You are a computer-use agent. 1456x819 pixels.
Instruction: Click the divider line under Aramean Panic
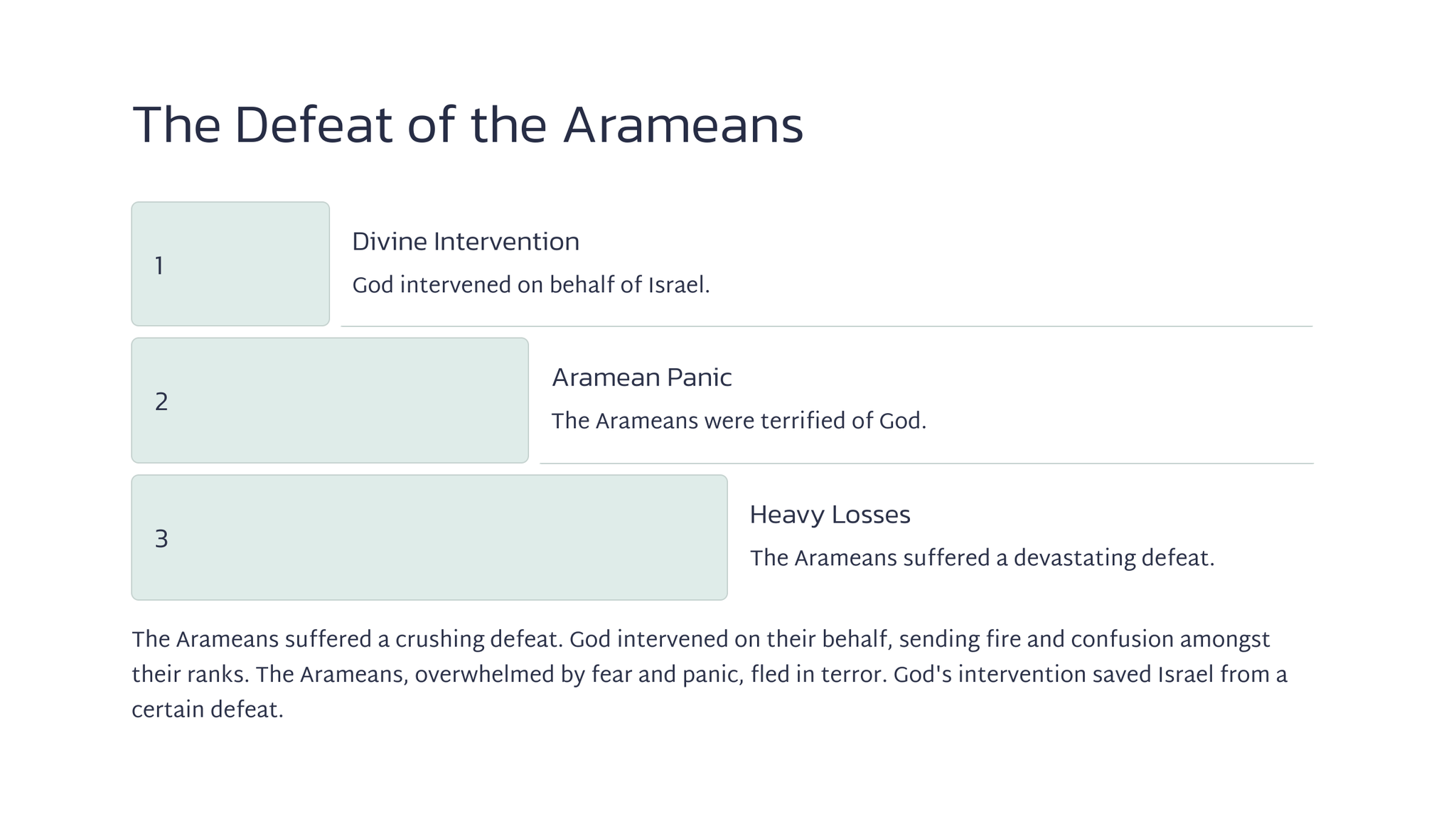(x=926, y=464)
